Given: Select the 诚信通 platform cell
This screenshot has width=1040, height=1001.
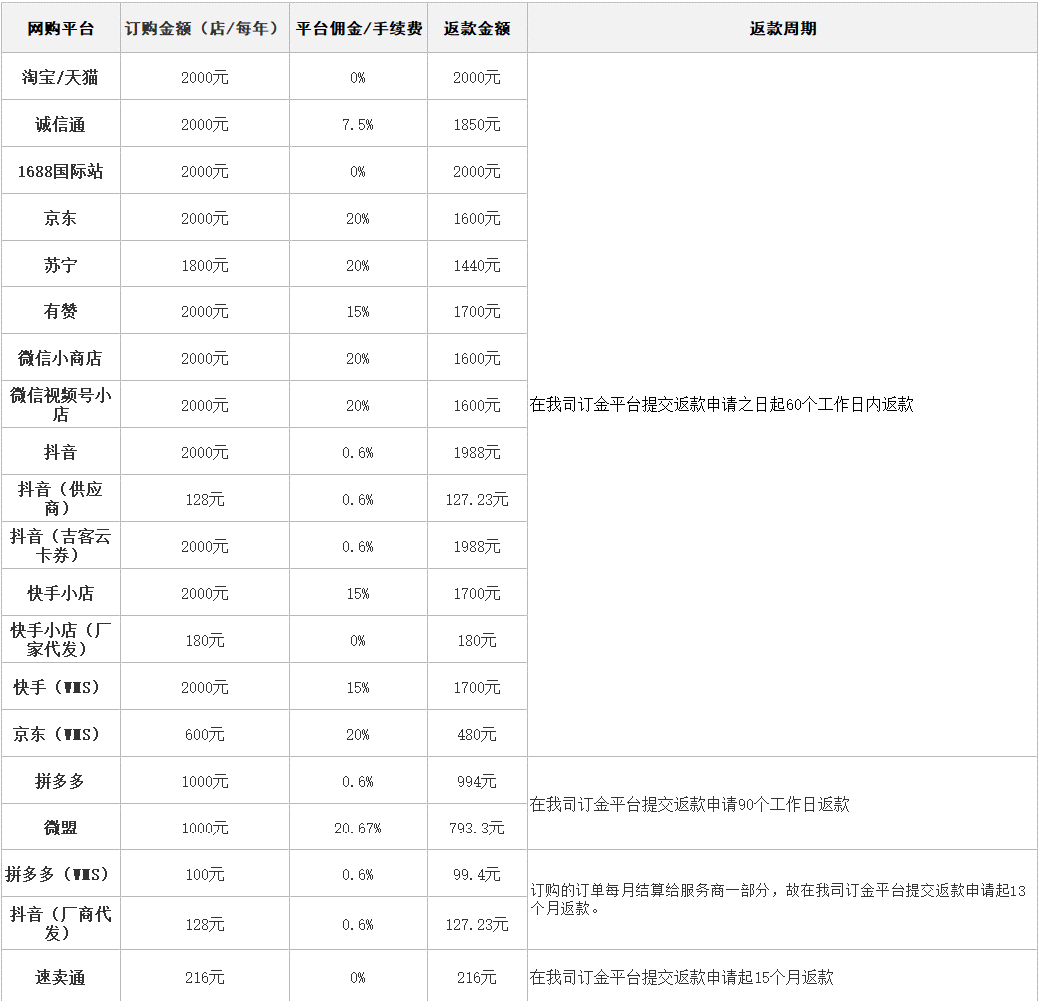Looking at the screenshot, I should (60, 125).
